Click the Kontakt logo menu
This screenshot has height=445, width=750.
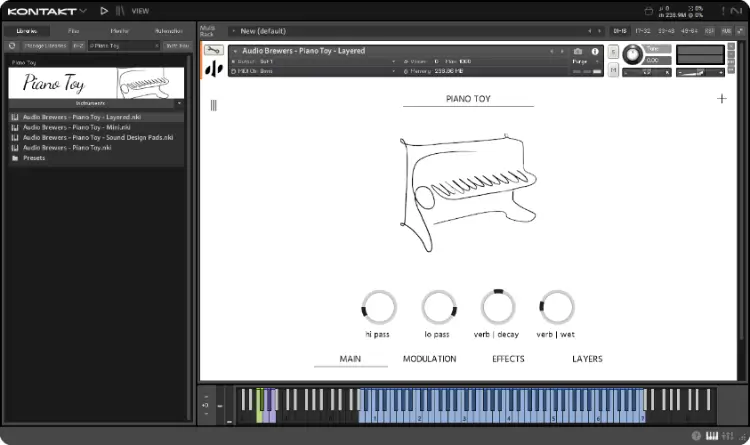pyautogui.click(x=47, y=11)
